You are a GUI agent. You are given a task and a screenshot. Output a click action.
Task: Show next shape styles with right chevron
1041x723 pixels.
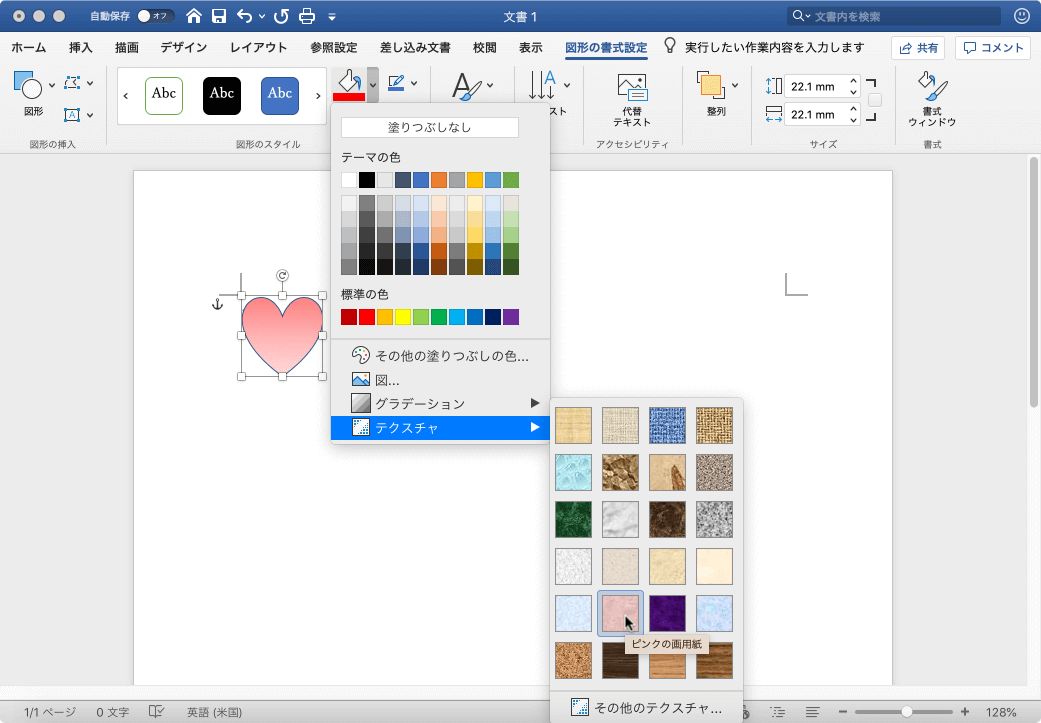[318, 96]
